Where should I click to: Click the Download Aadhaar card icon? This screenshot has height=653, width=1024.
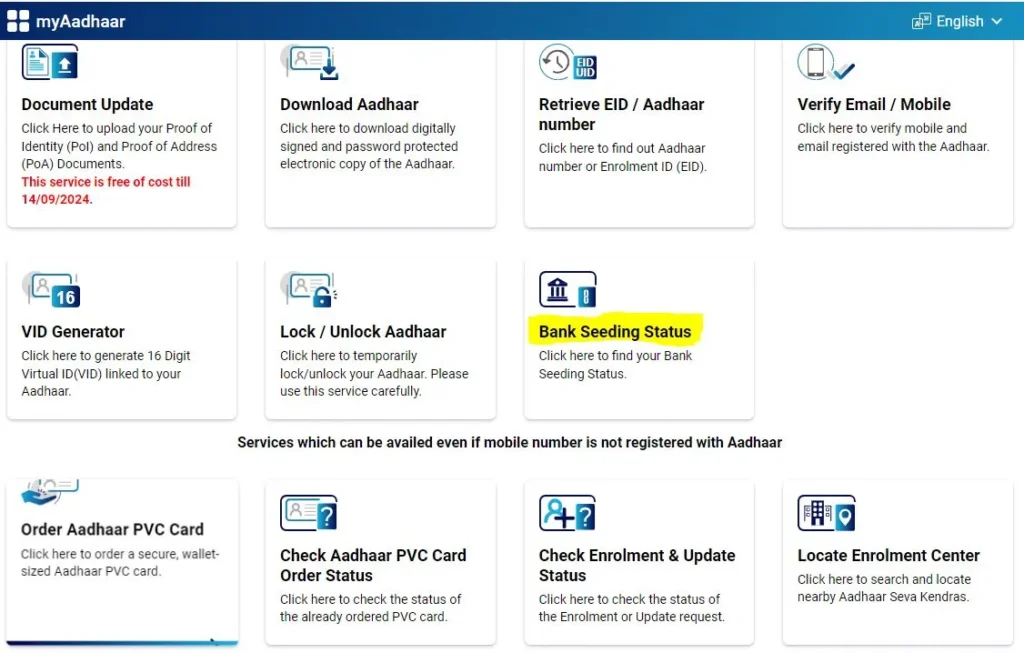(x=310, y=63)
